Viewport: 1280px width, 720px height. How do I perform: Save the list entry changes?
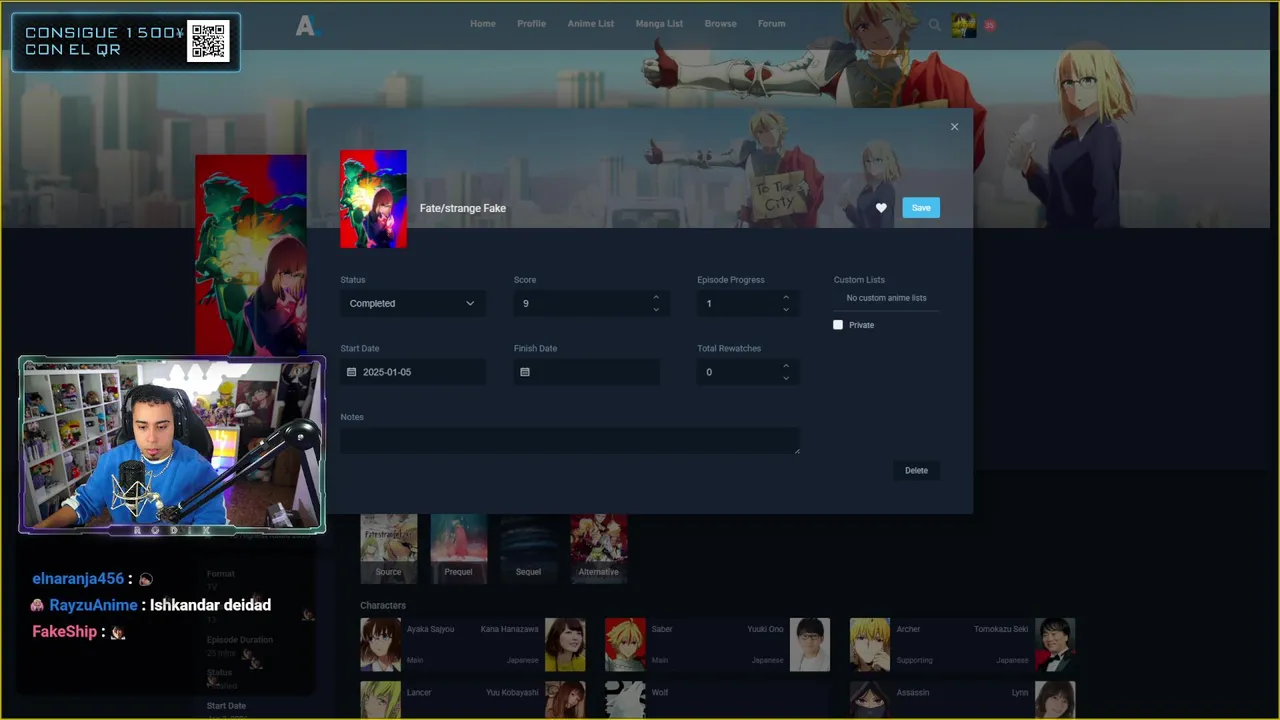click(921, 208)
